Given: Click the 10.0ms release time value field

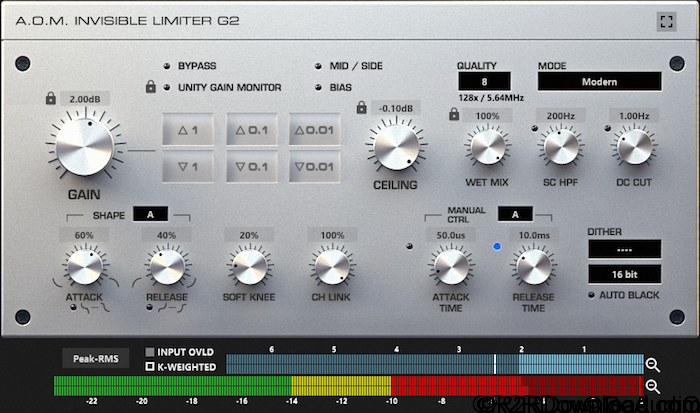Looking at the screenshot, I should tap(534, 235).
